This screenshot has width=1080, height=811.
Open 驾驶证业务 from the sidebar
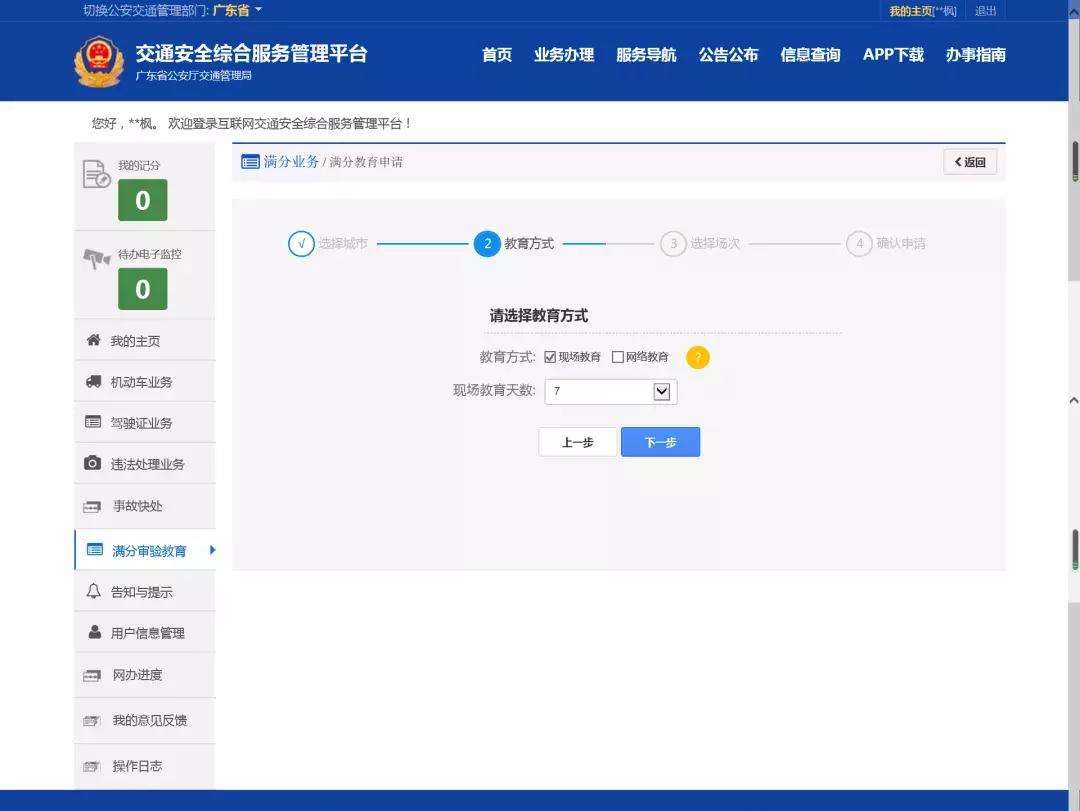click(x=140, y=422)
